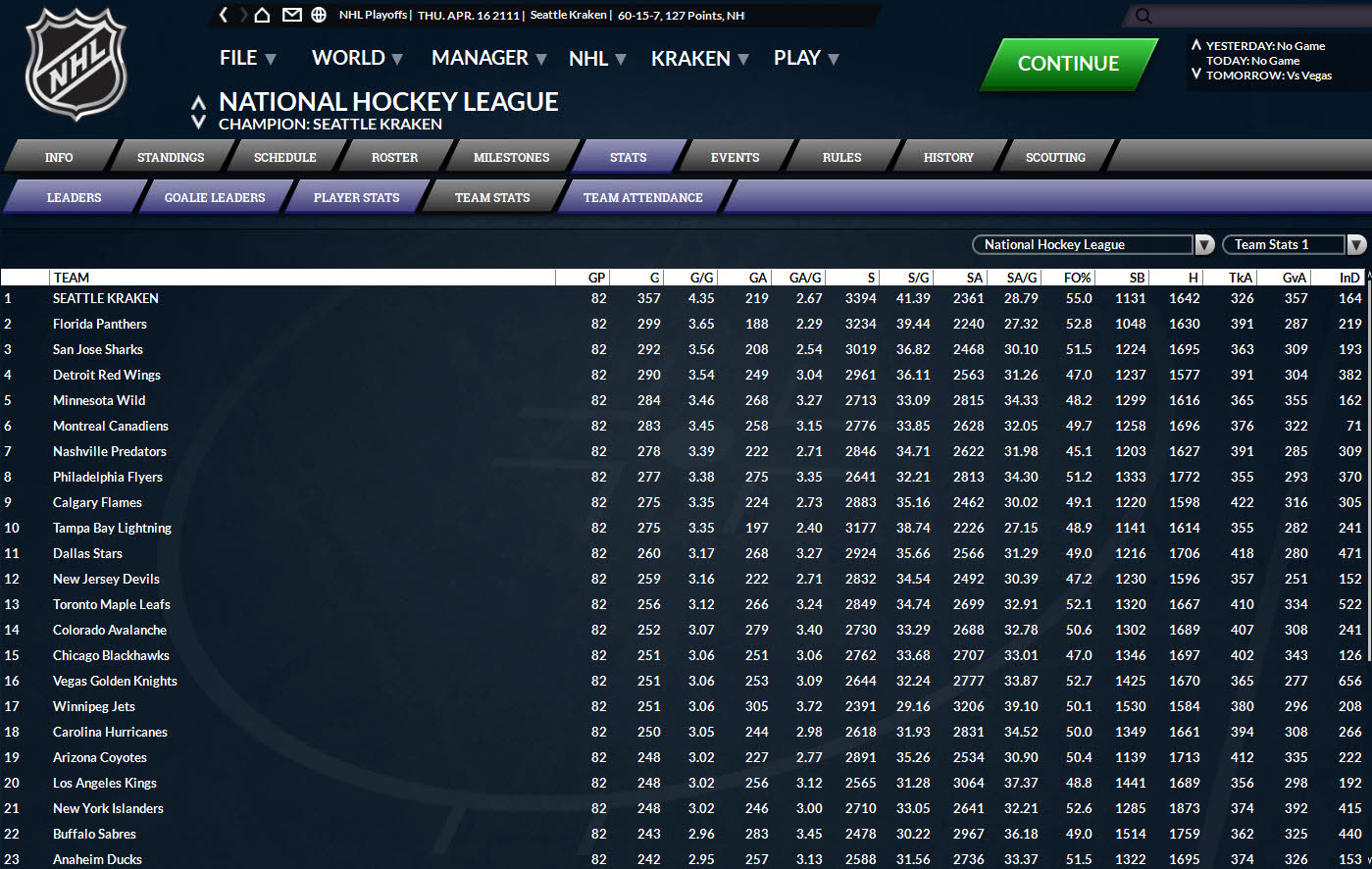Viewport: 1372px width, 869px height.
Task: Click the back navigation arrow
Action: pyautogui.click(x=224, y=15)
